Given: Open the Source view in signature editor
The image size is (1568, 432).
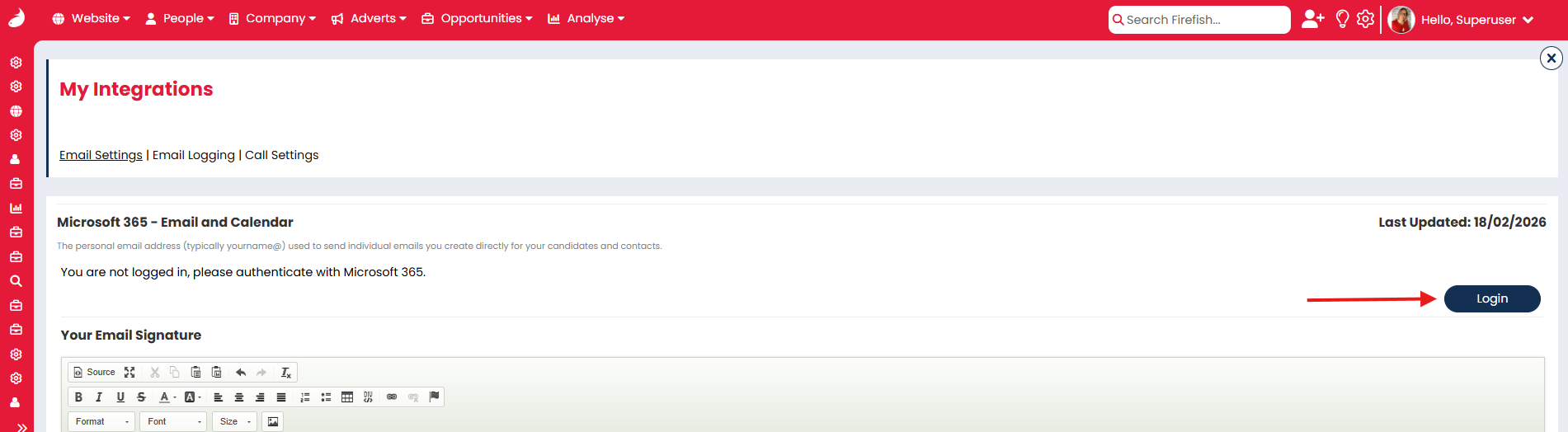Looking at the screenshot, I should click(x=94, y=373).
